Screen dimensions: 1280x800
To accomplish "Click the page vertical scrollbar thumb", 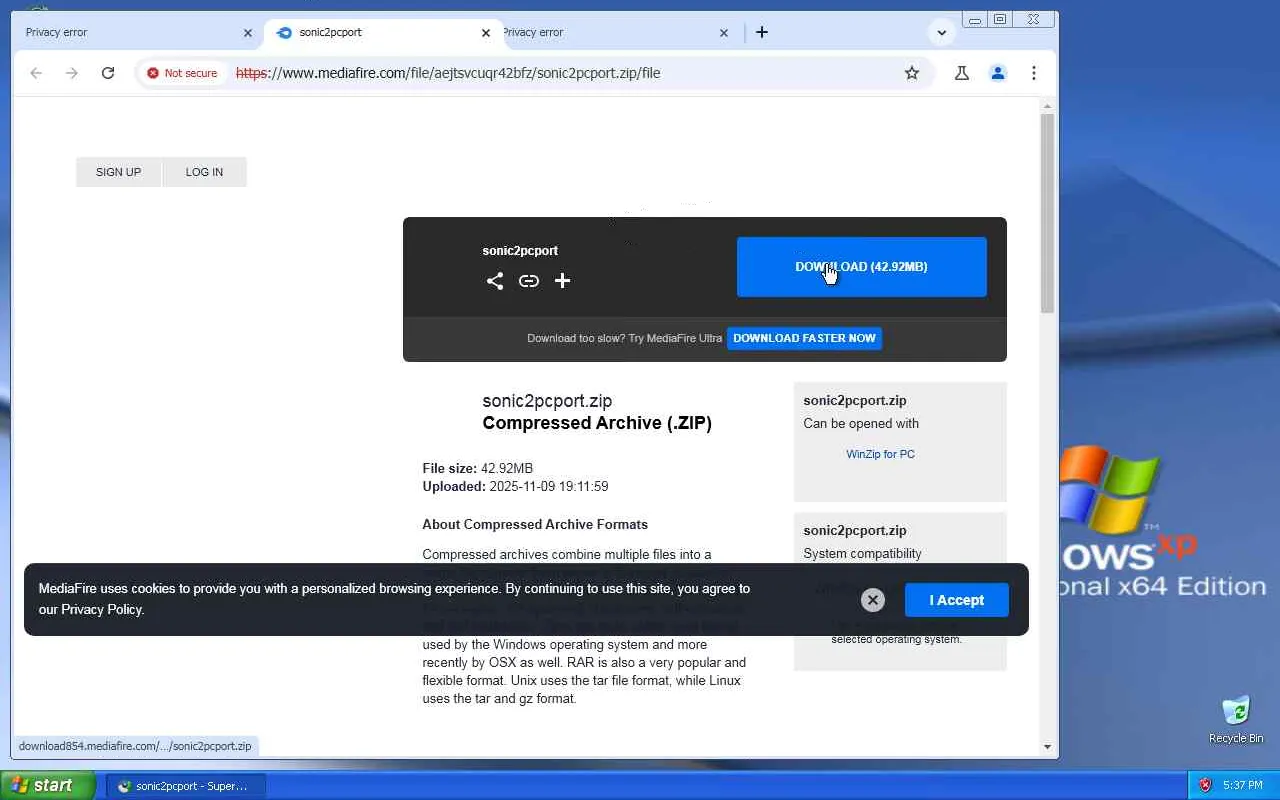I will (x=1047, y=213).
